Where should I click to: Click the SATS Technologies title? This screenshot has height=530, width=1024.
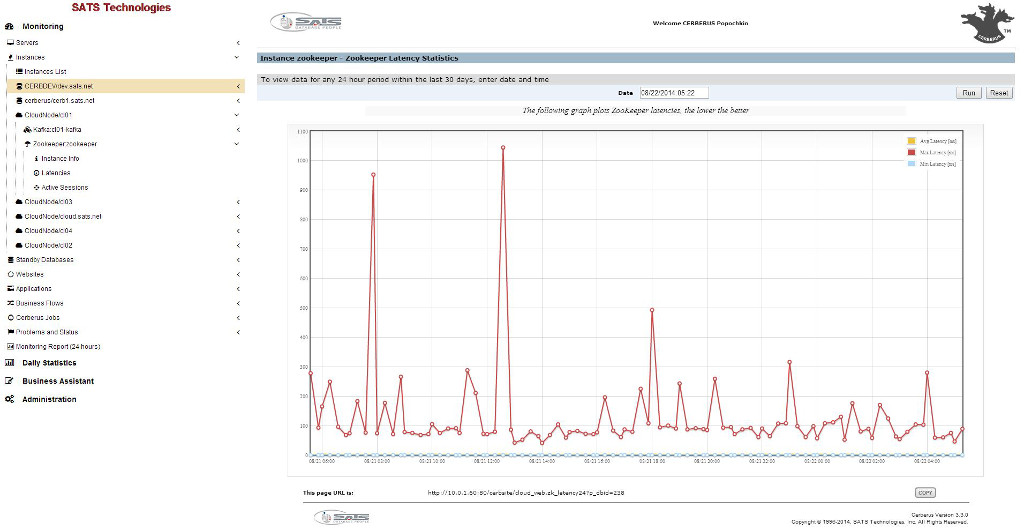(121, 8)
